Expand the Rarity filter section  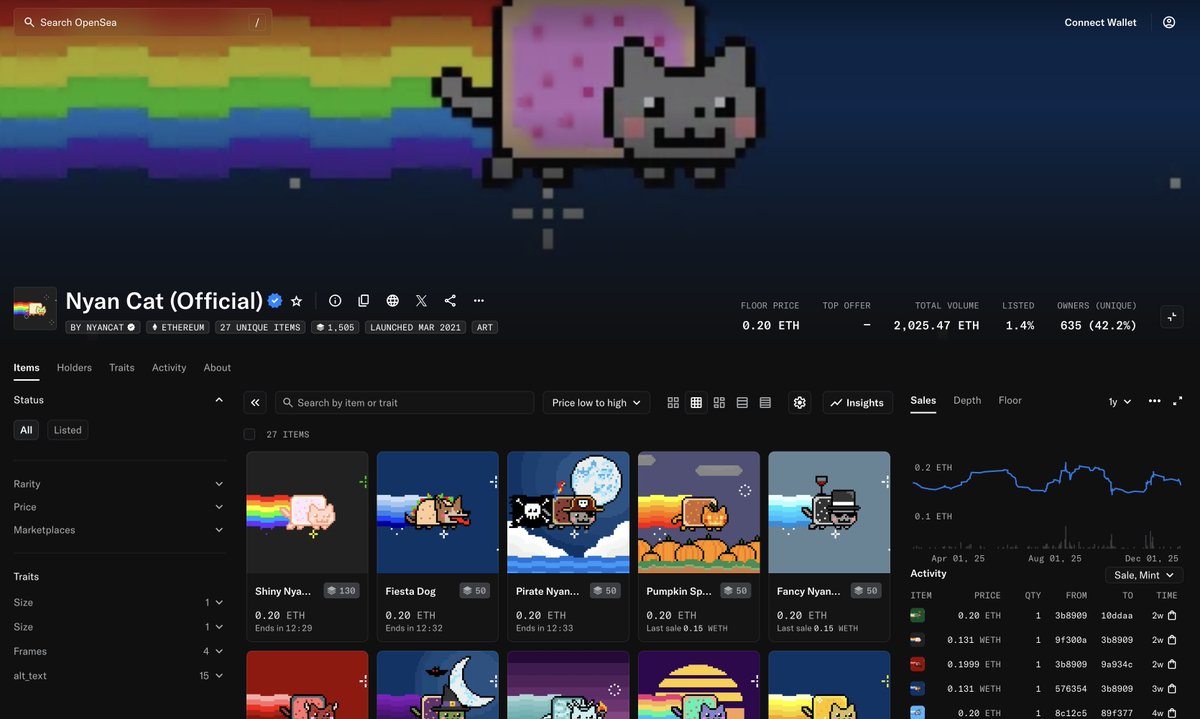click(x=118, y=483)
